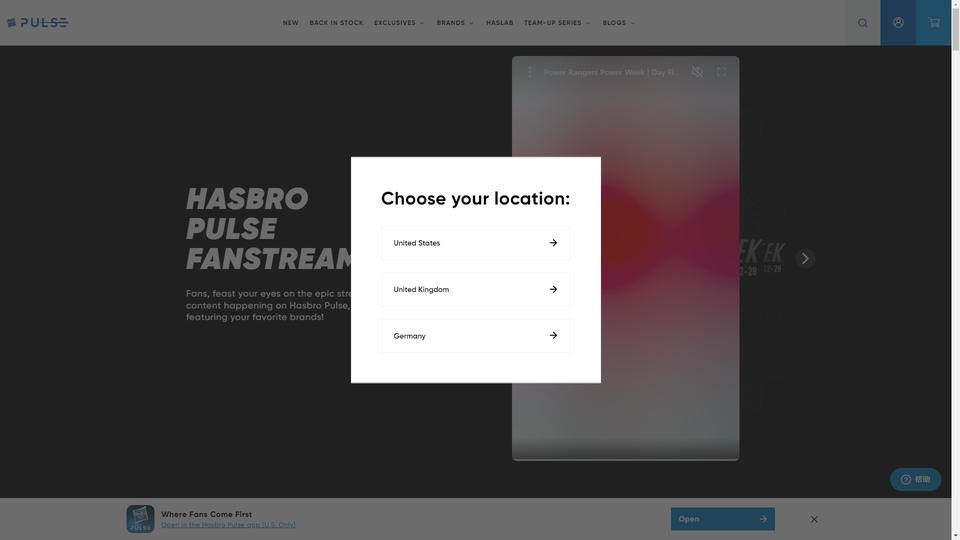
Task: Select United Kingdom as location
Action: tap(476, 290)
